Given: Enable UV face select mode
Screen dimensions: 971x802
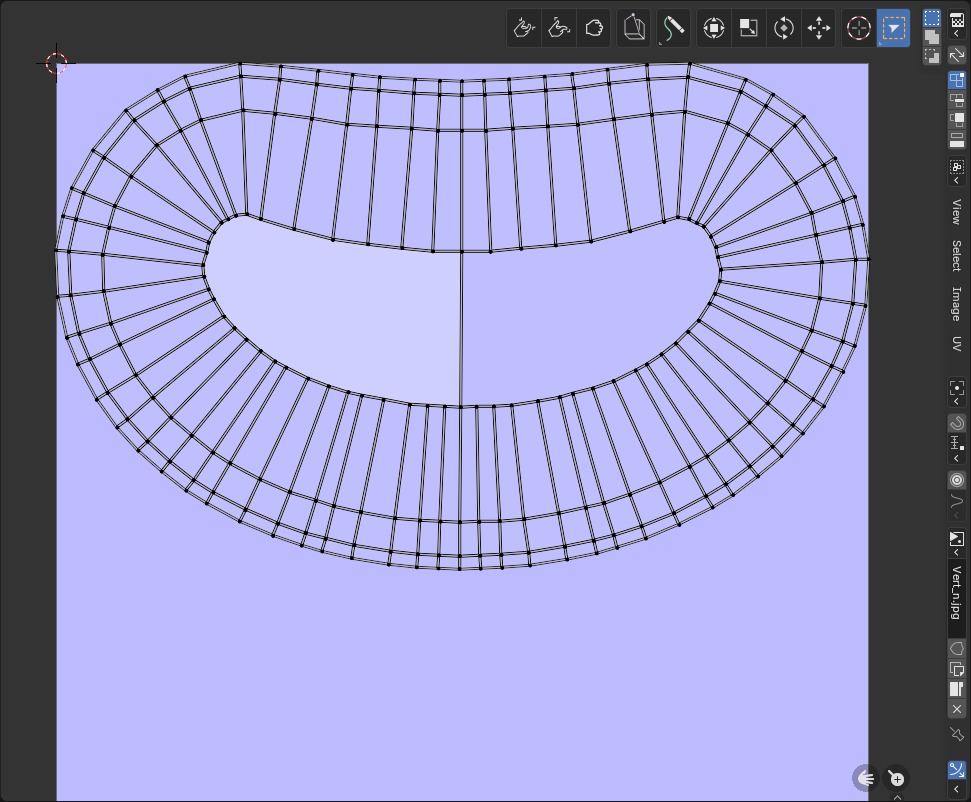Looking at the screenshot, I should click(957, 119).
